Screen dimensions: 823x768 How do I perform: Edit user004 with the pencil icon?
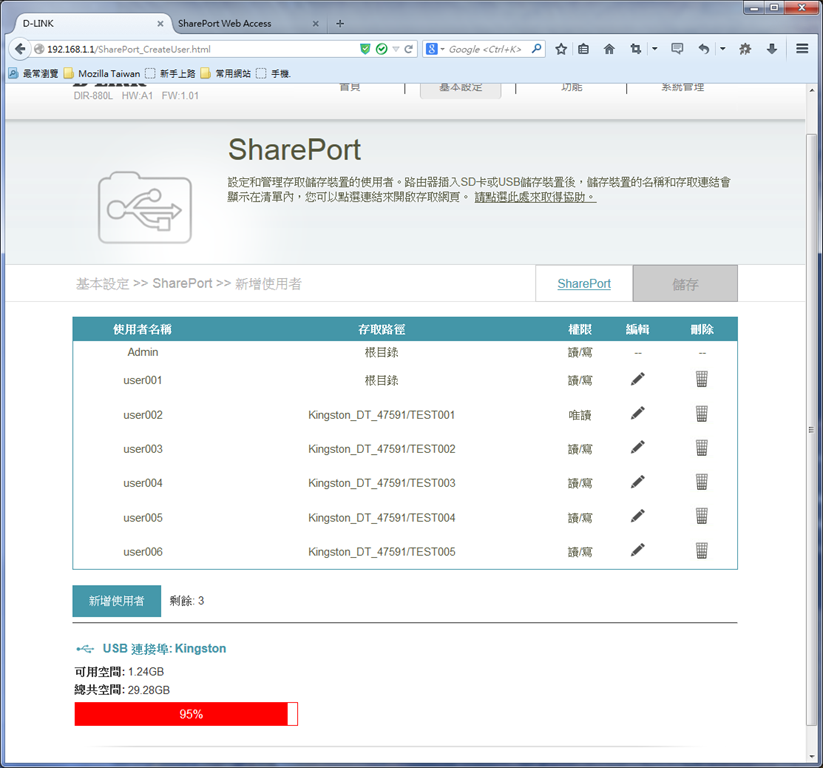point(638,482)
